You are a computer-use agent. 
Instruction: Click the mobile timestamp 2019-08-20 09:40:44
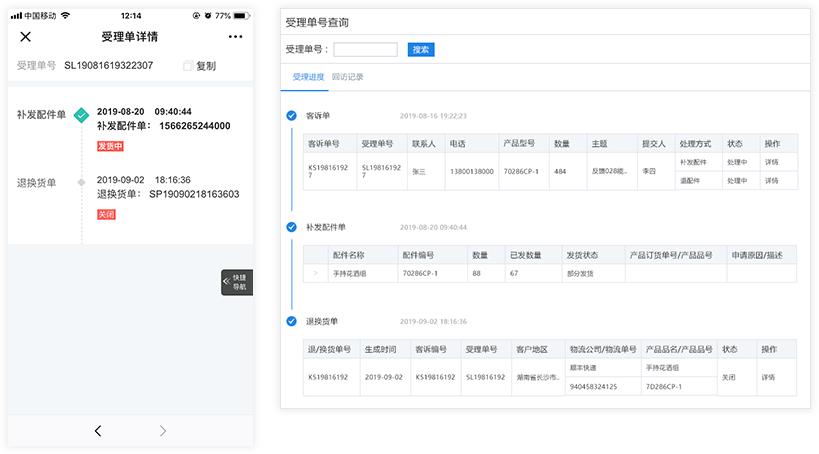click(144, 112)
